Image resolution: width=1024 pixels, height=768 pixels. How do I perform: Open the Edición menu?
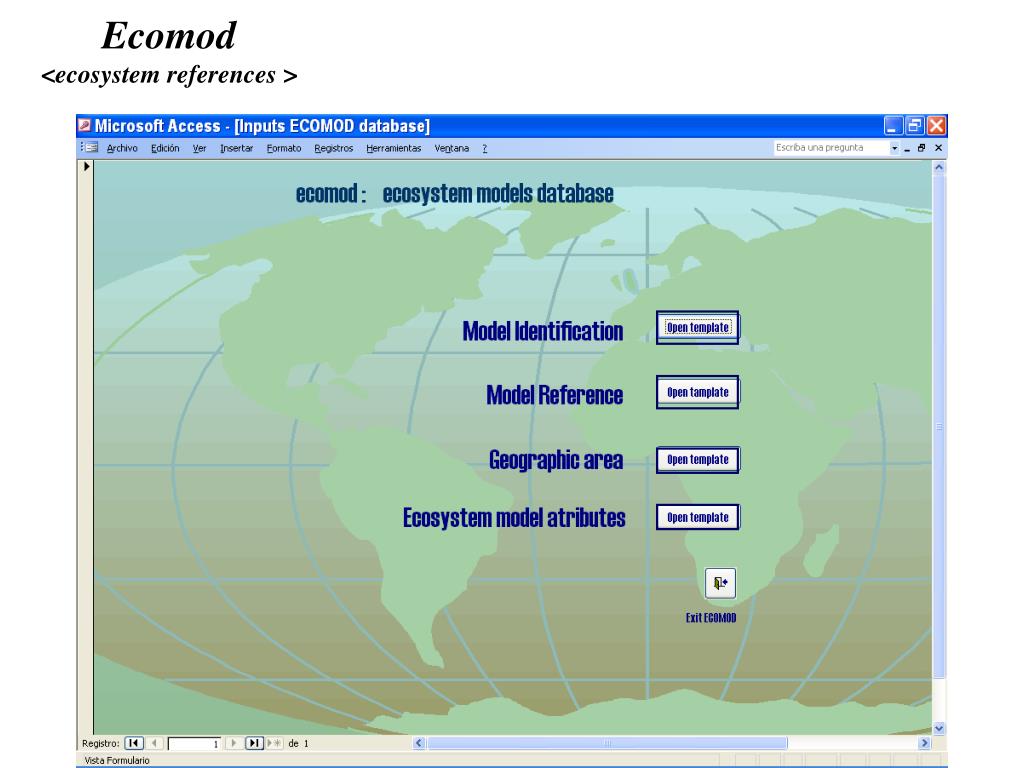pyautogui.click(x=165, y=148)
